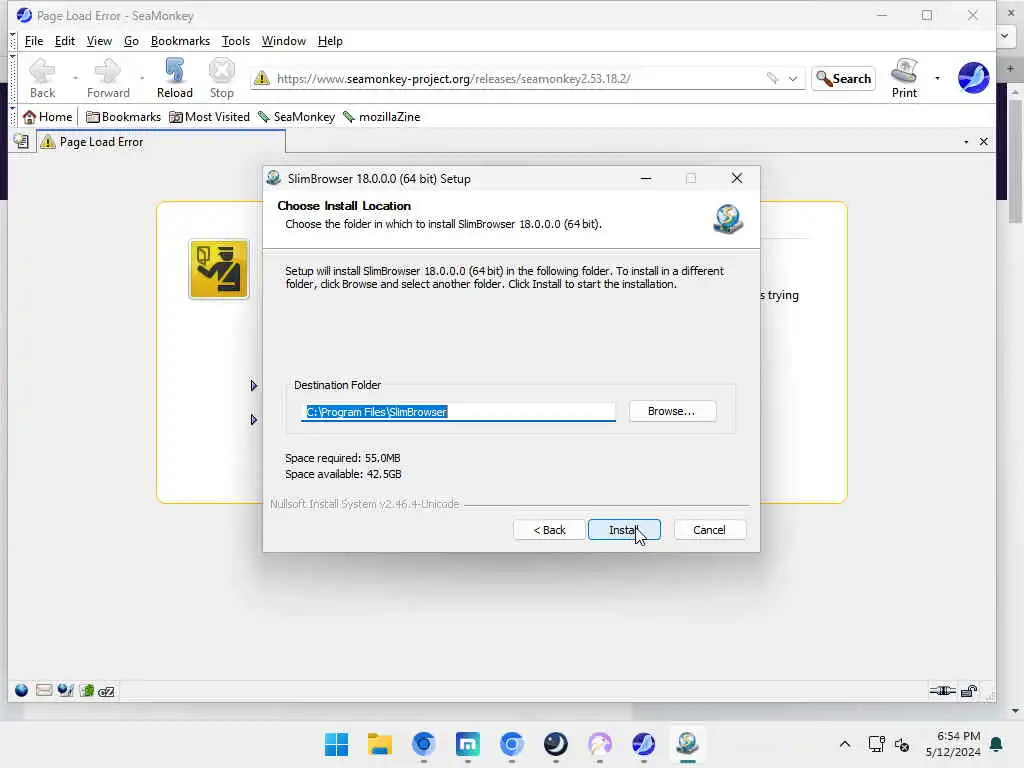Open the Tools menu
This screenshot has height=768, width=1024.
click(236, 40)
